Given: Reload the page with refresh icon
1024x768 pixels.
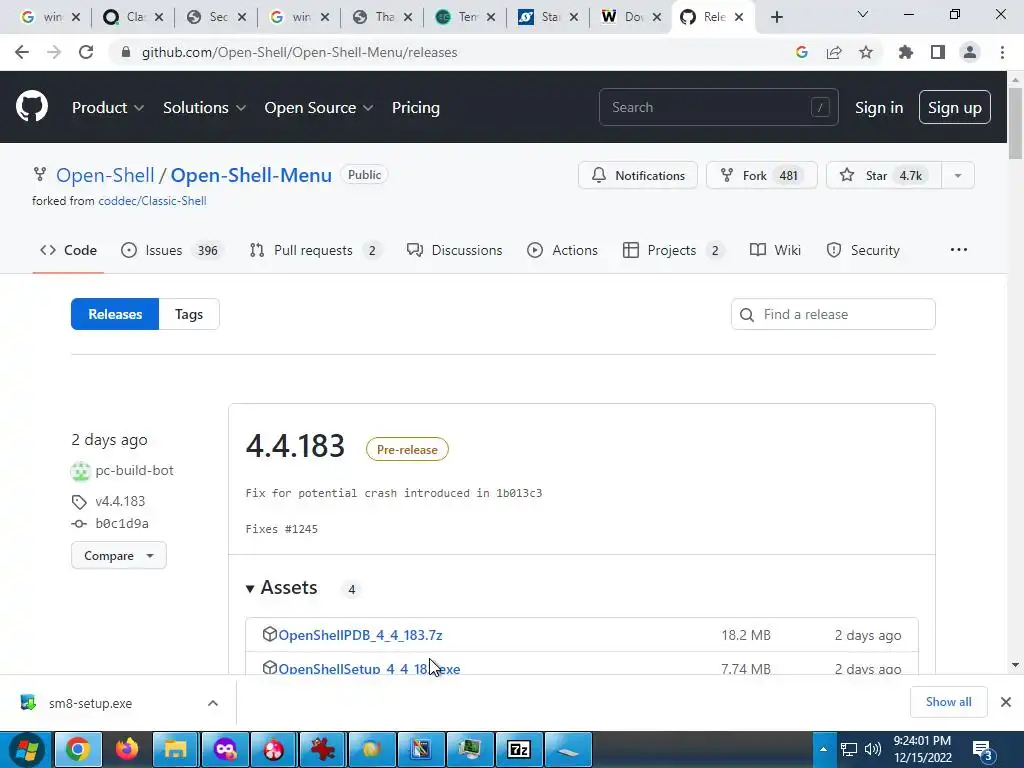Looking at the screenshot, I should pyautogui.click(x=86, y=52).
